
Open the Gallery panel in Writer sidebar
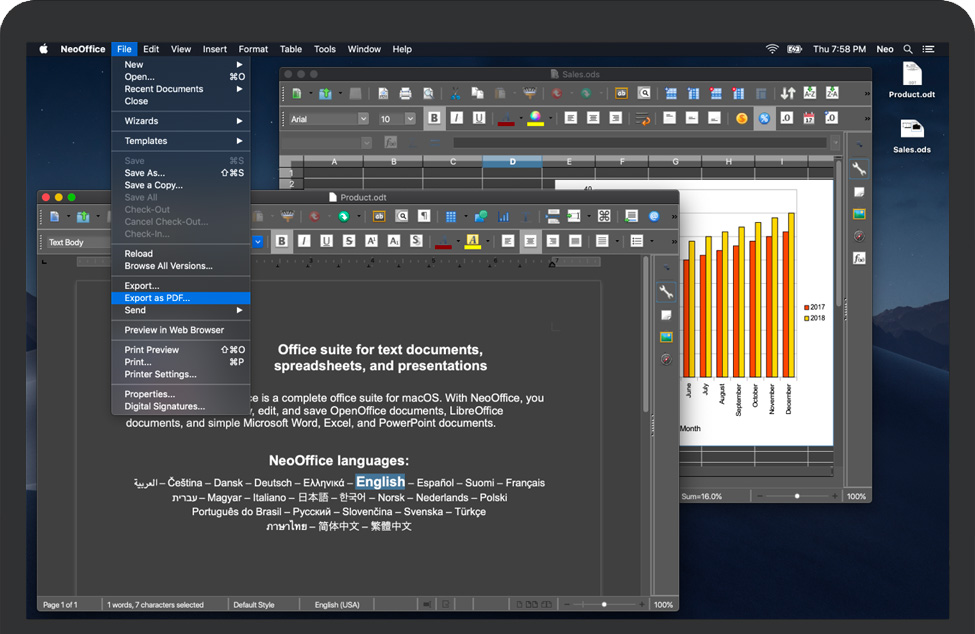click(665, 337)
